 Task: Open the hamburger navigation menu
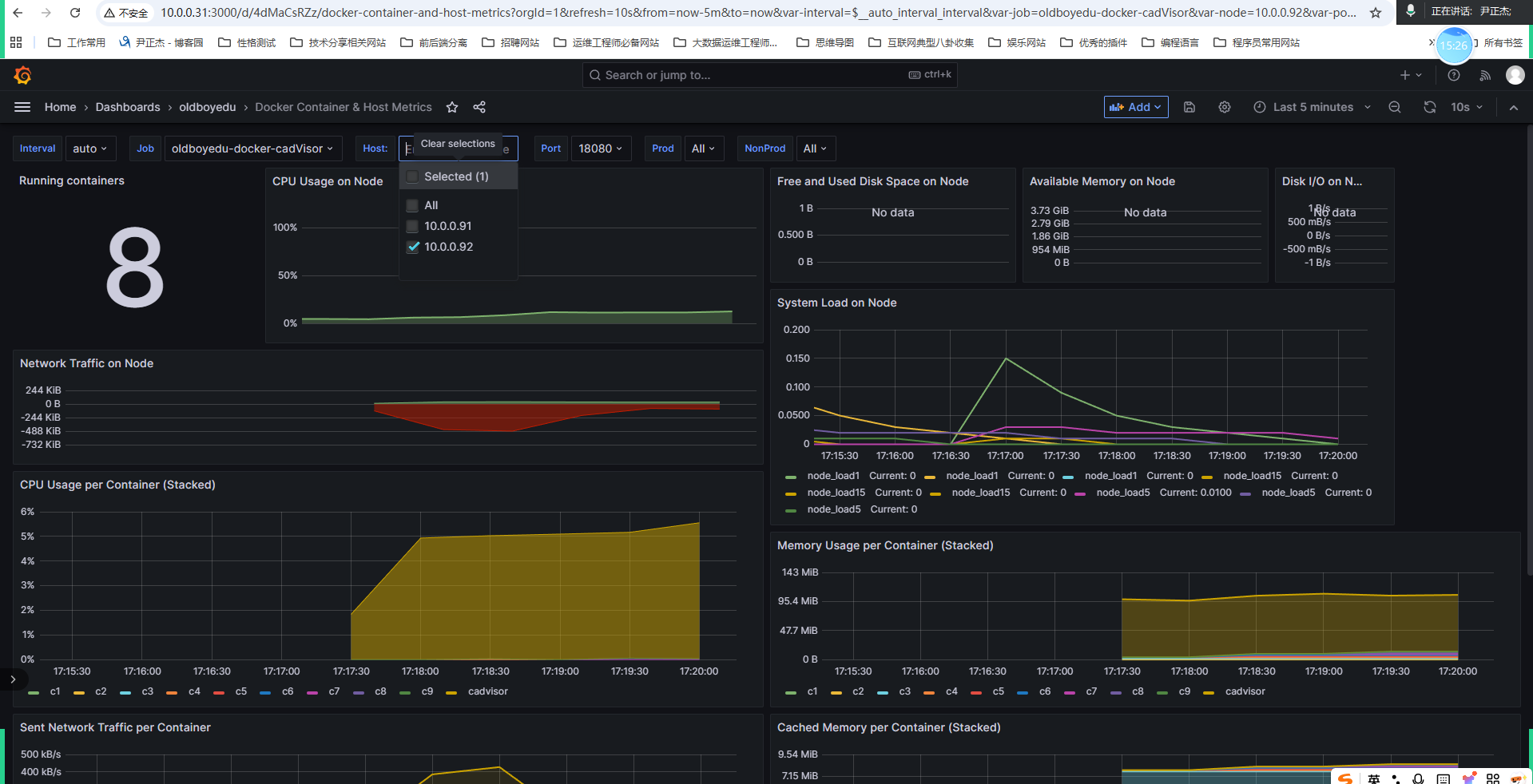tap(22, 107)
